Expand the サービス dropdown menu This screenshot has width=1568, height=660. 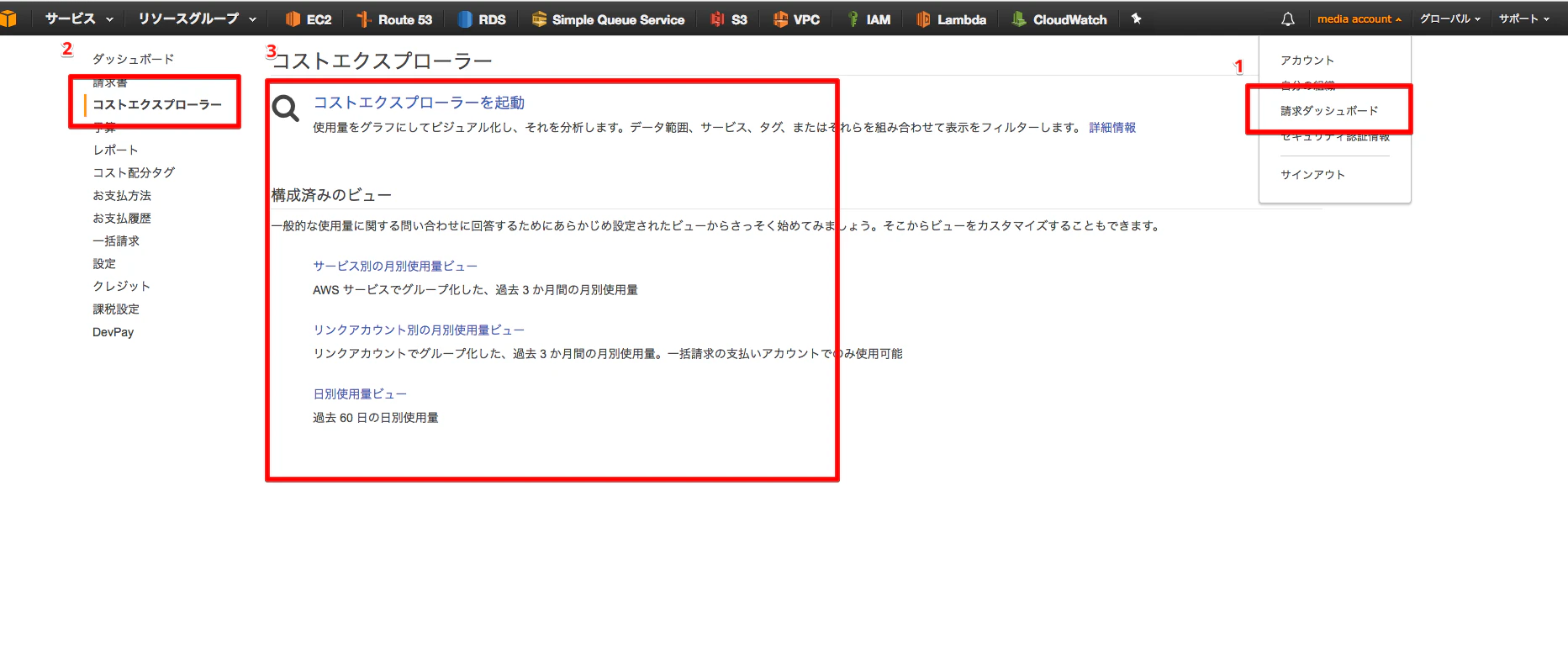pyautogui.click(x=79, y=18)
